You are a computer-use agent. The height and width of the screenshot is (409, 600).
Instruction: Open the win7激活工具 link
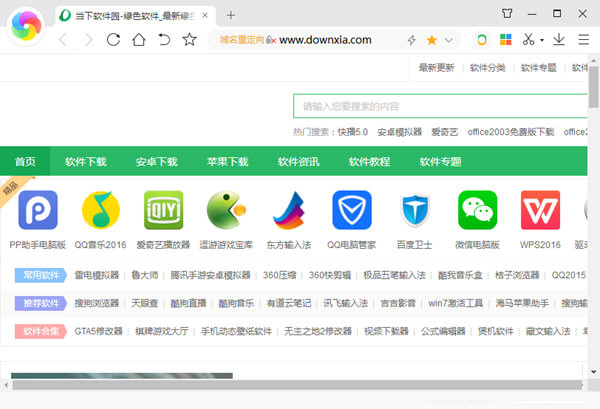coord(455,303)
